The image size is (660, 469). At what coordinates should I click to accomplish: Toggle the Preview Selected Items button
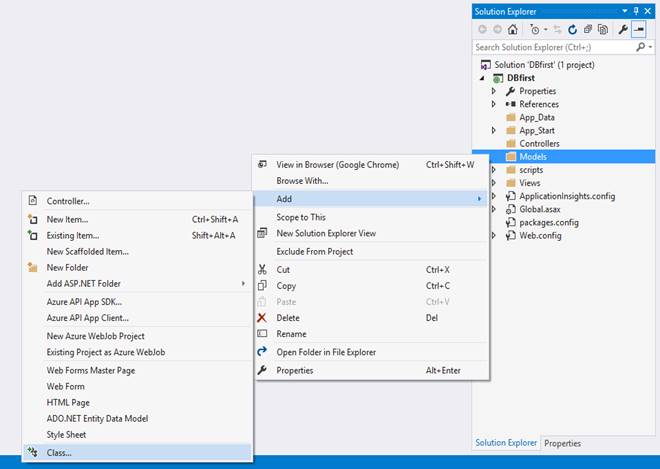tap(639, 29)
